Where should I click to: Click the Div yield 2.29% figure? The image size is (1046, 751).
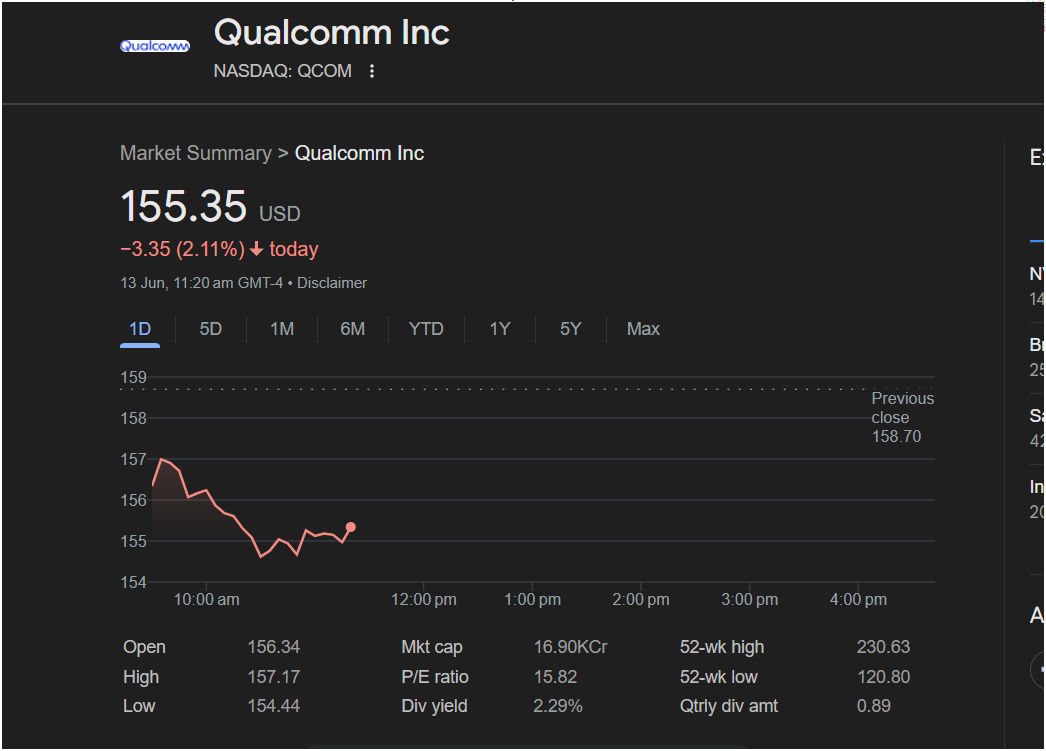(x=558, y=706)
